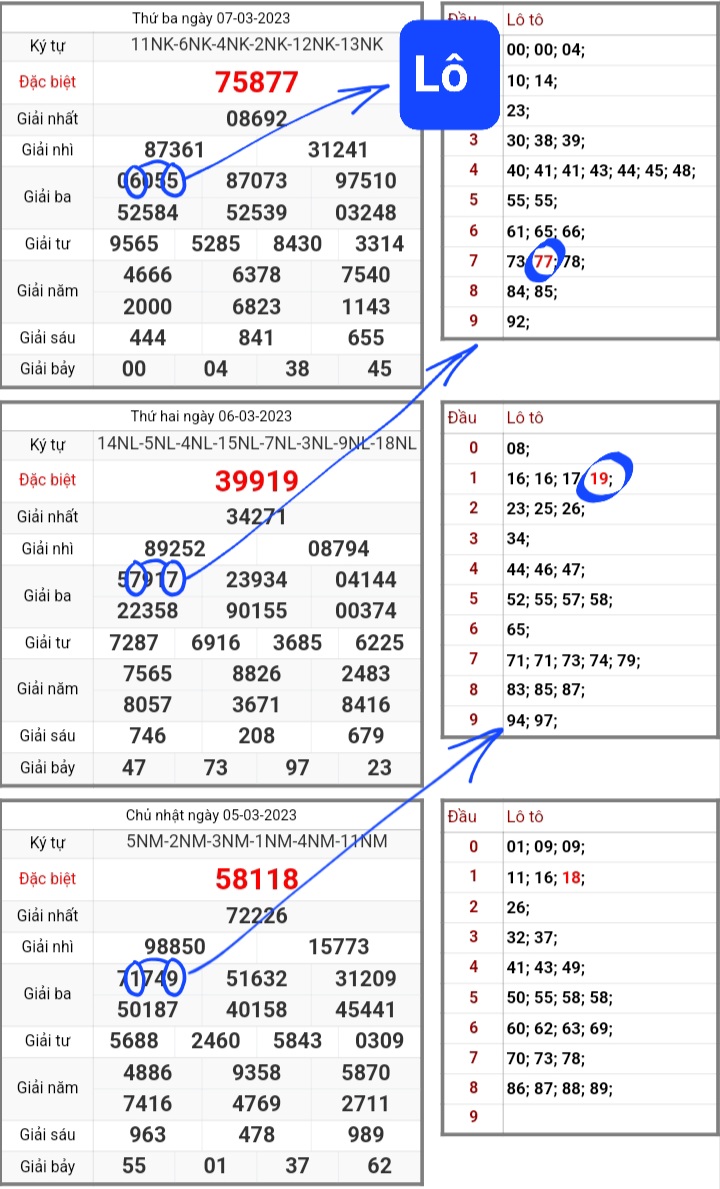
Task: Click third prize number 45441
Action: tap(366, 1009)
